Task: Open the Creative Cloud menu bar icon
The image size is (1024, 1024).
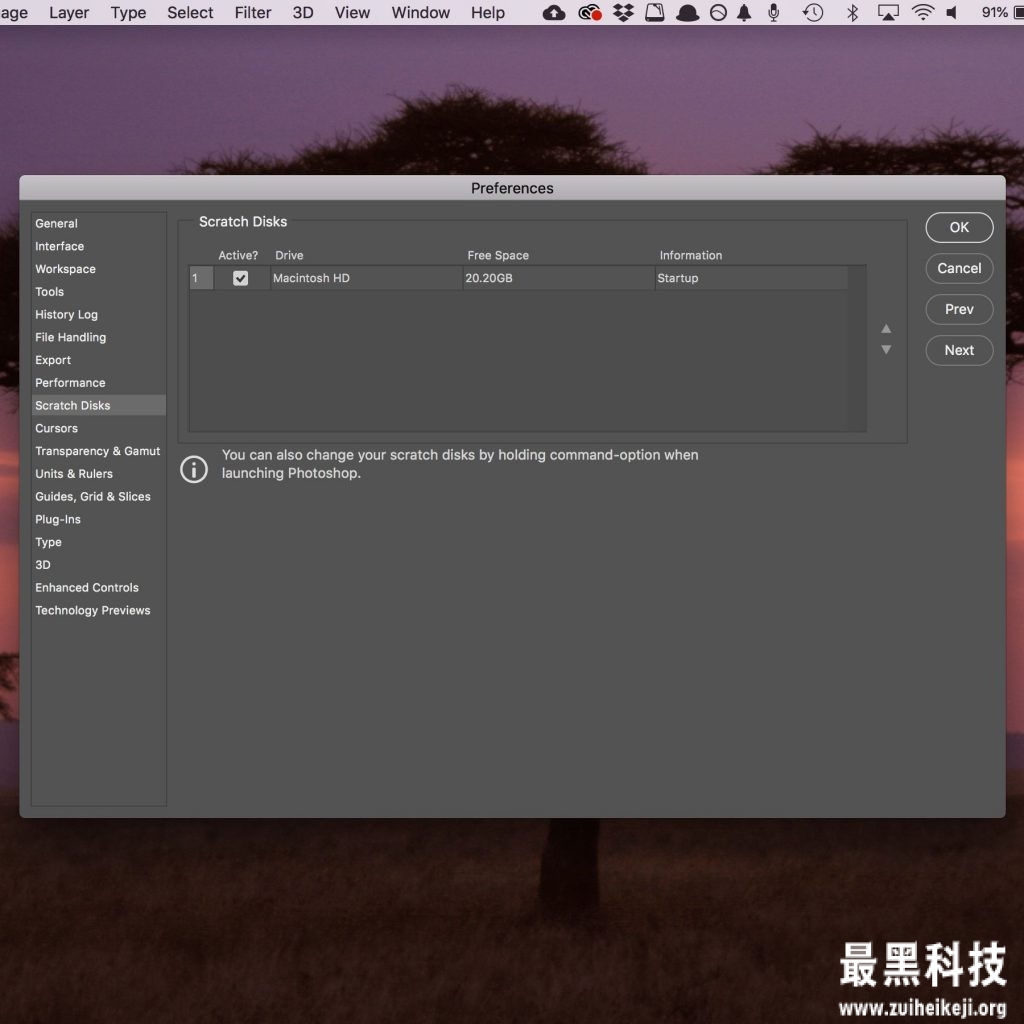Action: 590,12
